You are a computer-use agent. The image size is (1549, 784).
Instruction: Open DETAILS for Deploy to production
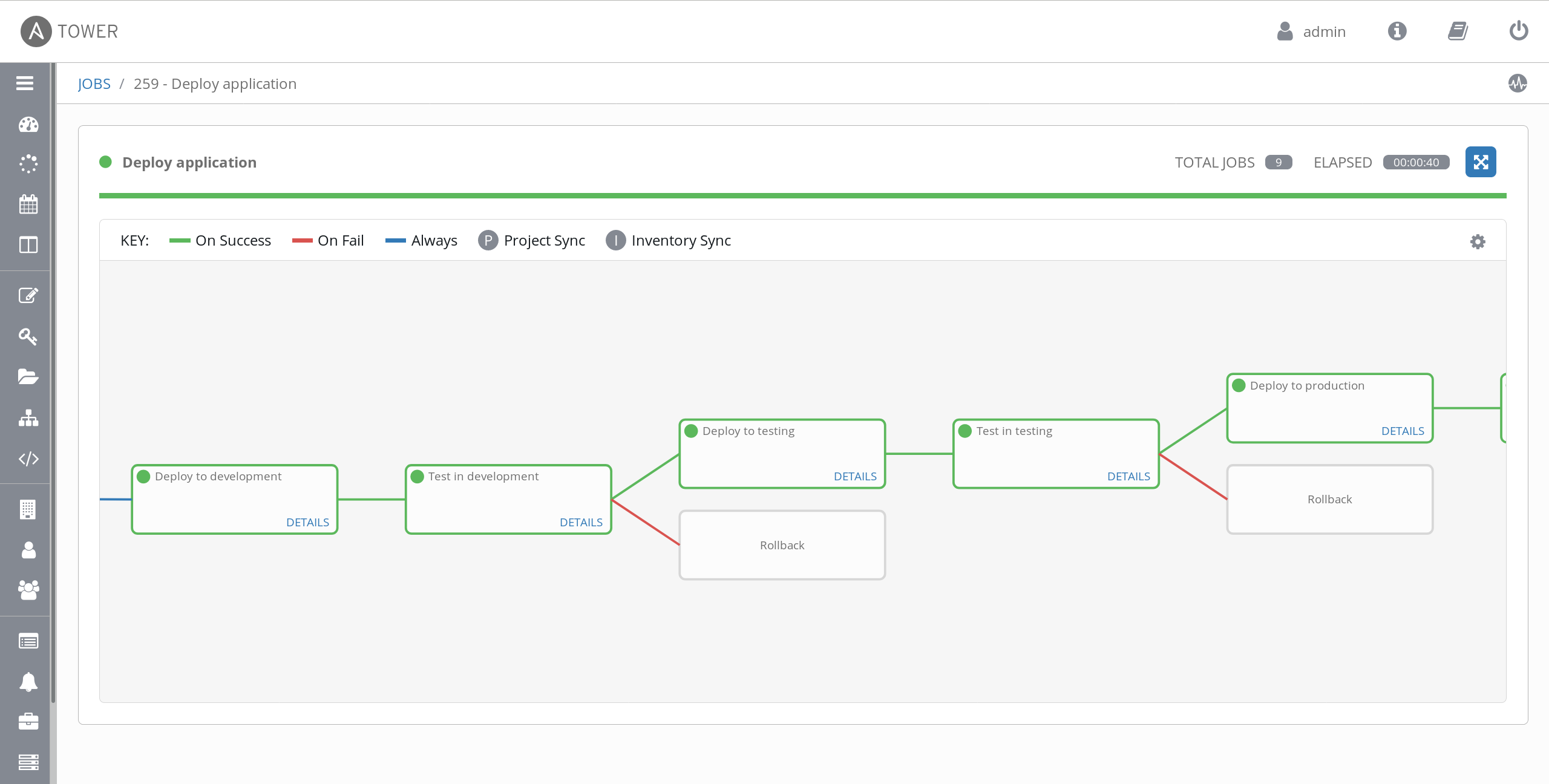pyautogui.click(x=1403, y=430)
